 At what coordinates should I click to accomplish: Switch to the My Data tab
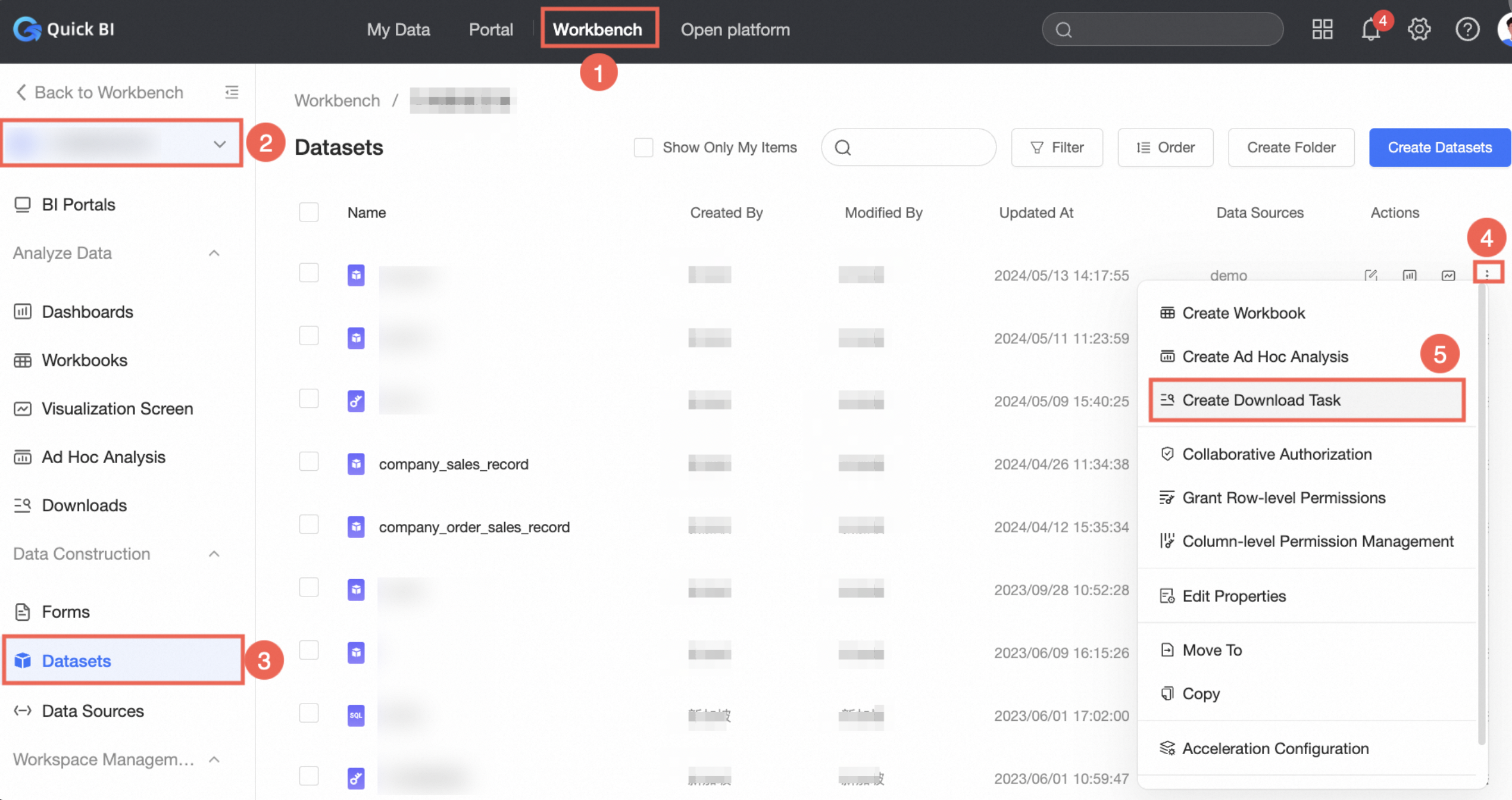click(398, 29)
